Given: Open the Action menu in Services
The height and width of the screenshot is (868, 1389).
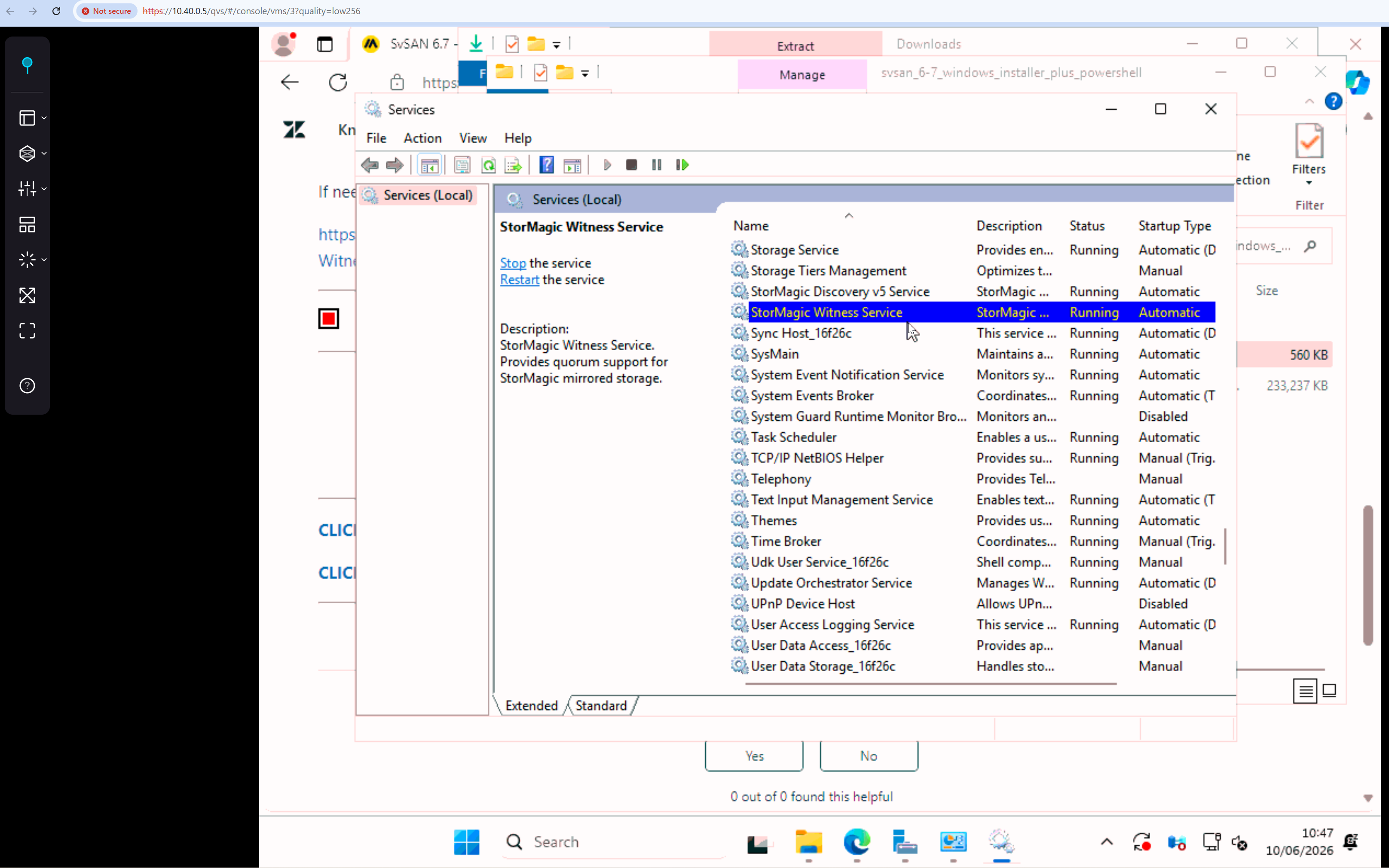Looking at the screenshot, I should (422, 138).
